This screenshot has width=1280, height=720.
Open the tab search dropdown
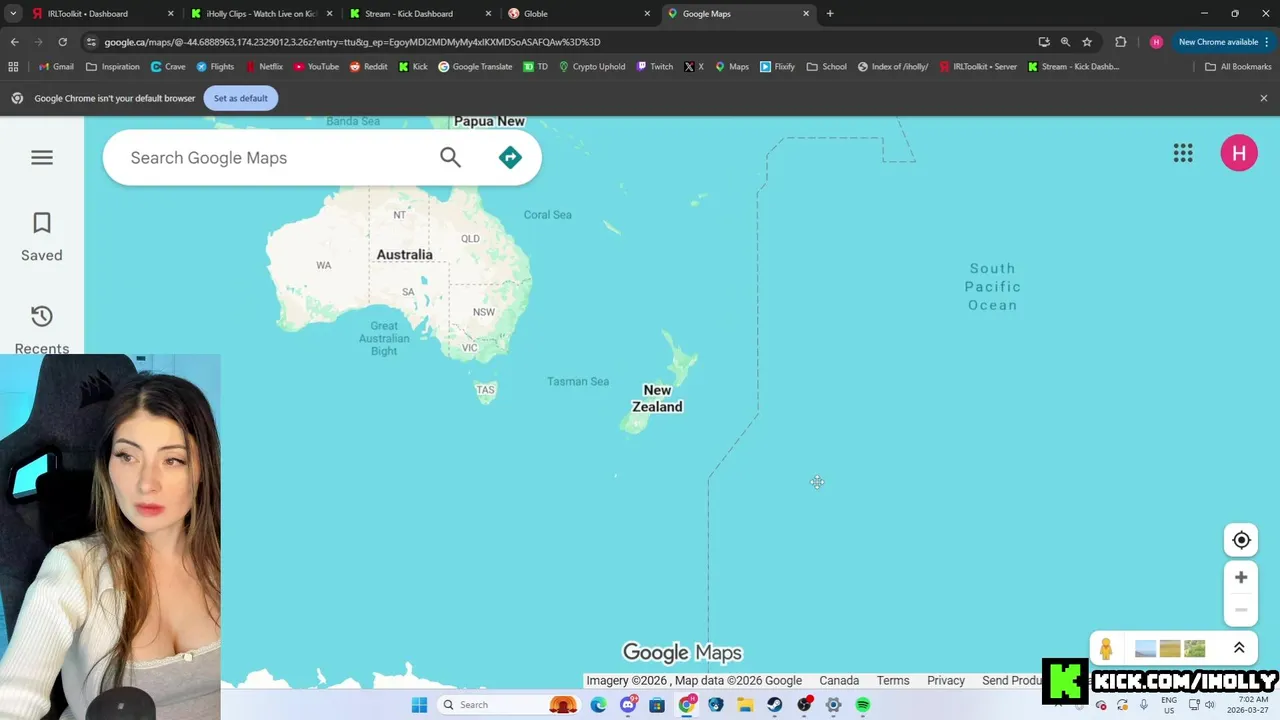13,14
